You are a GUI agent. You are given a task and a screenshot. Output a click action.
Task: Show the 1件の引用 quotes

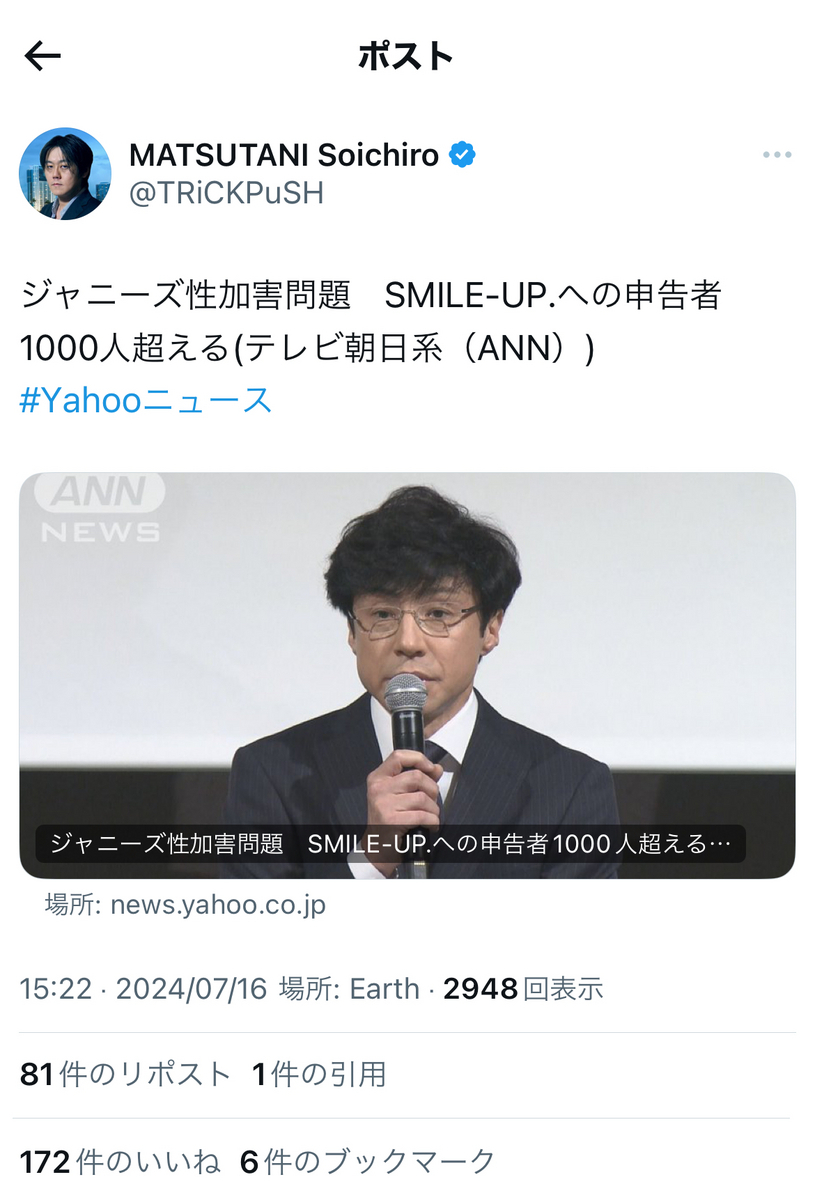pos(319,1075)
